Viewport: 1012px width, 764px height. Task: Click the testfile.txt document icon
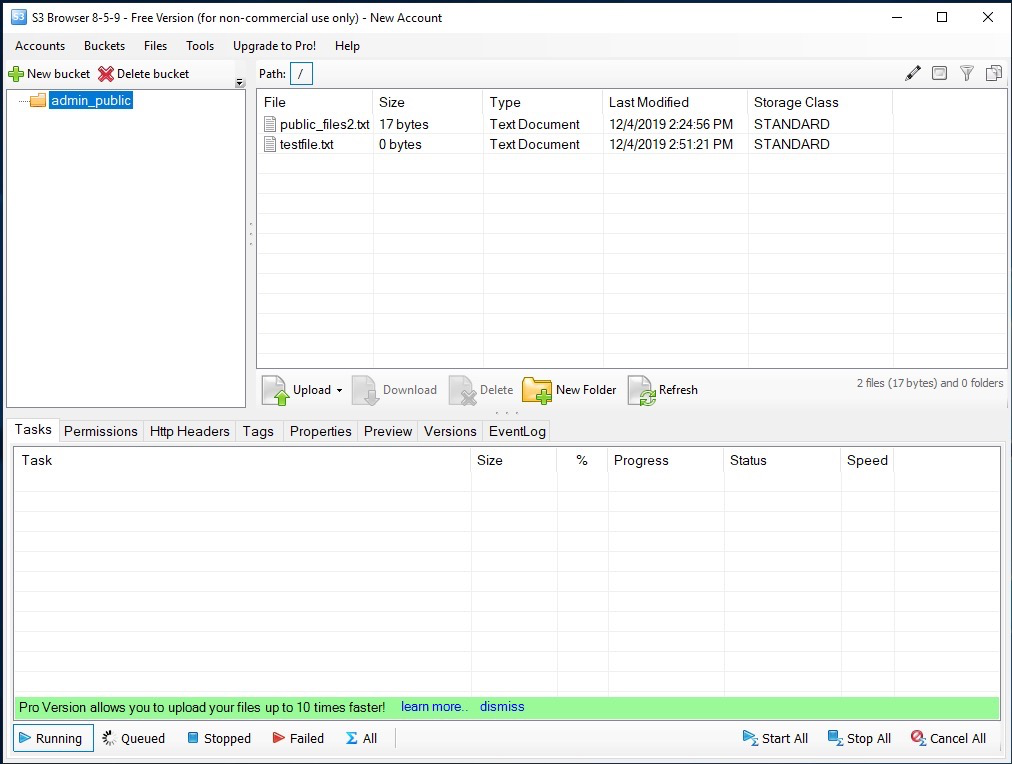point(270,145)
